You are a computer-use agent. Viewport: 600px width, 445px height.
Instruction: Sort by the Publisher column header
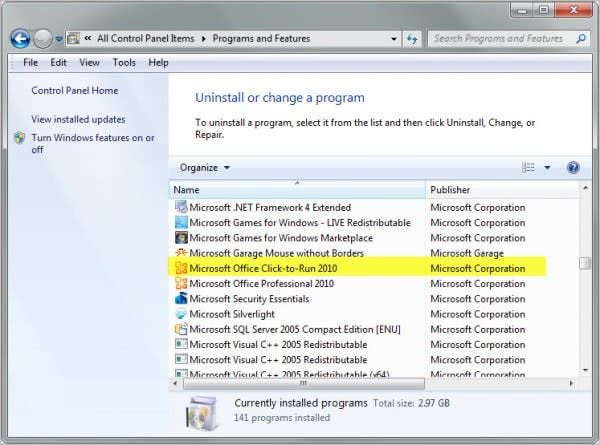(502, 190)
